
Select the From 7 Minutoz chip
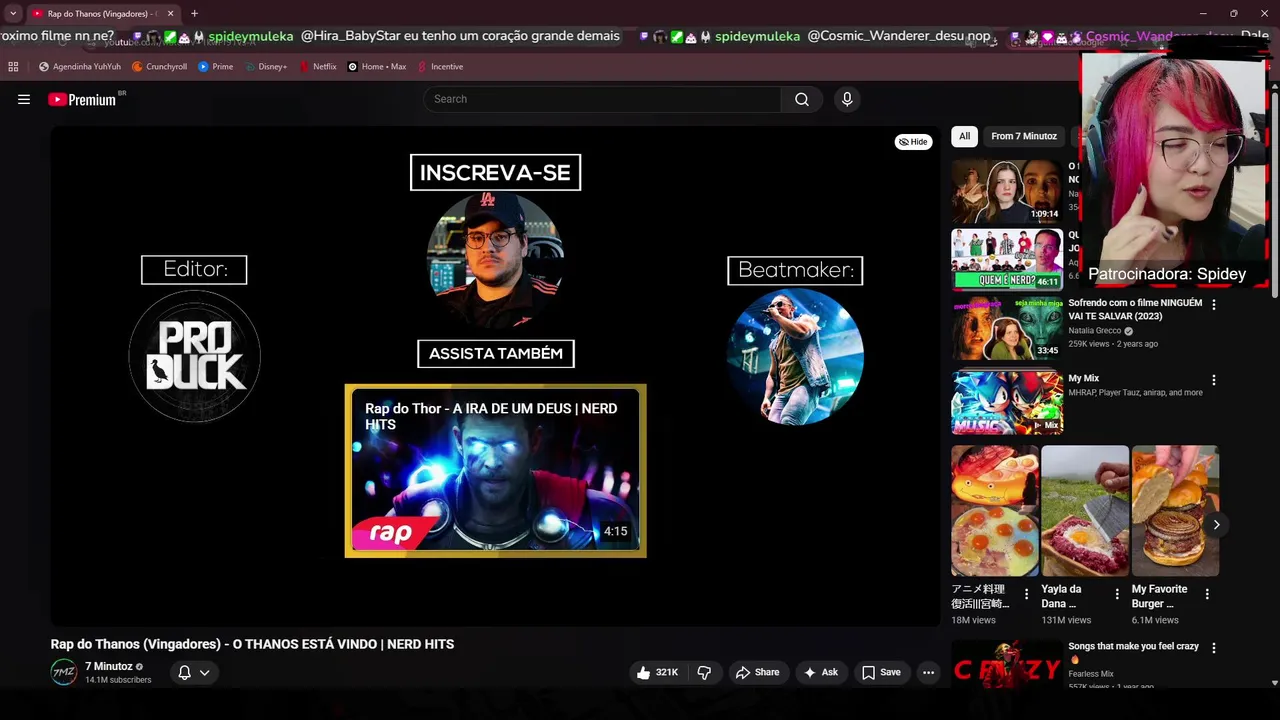1024,136
